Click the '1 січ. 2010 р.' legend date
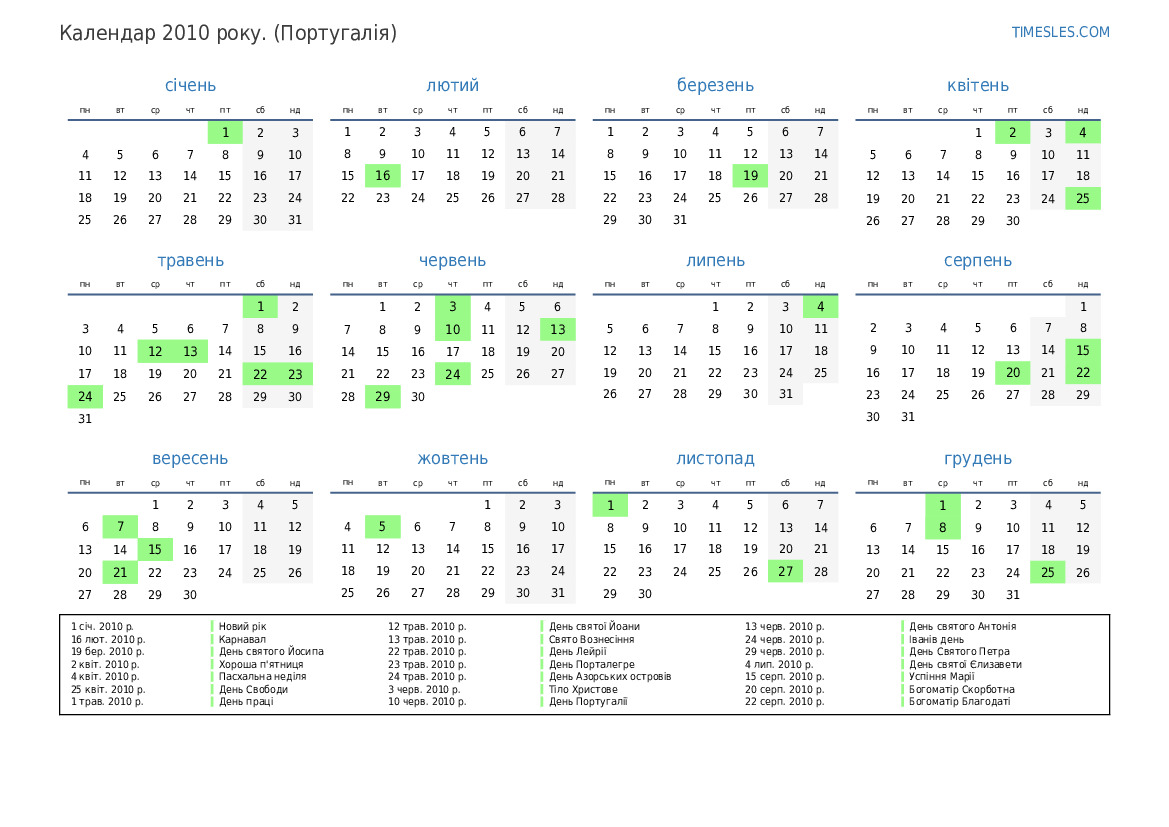 point(102,627)
